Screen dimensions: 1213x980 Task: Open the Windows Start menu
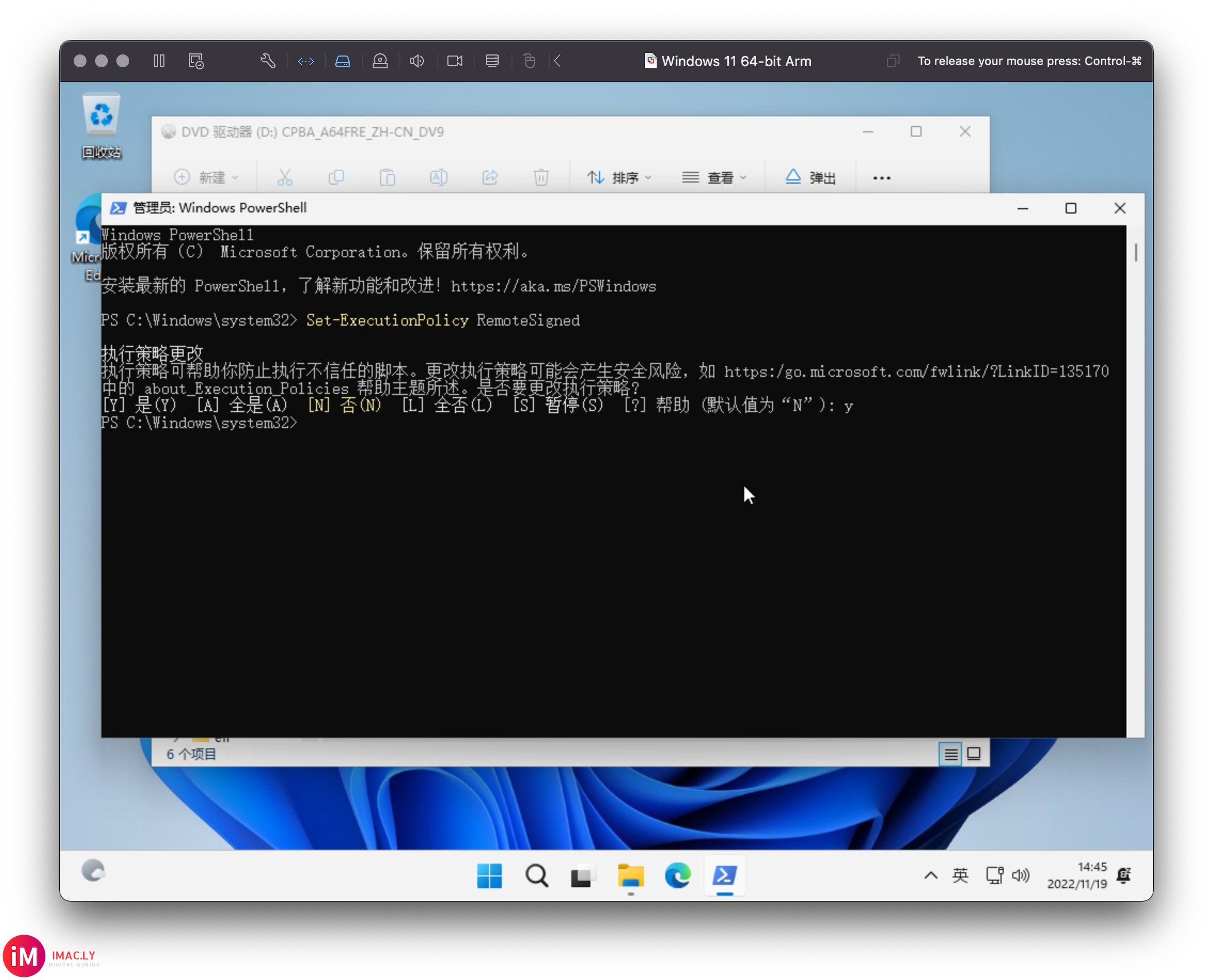point(489,875)
